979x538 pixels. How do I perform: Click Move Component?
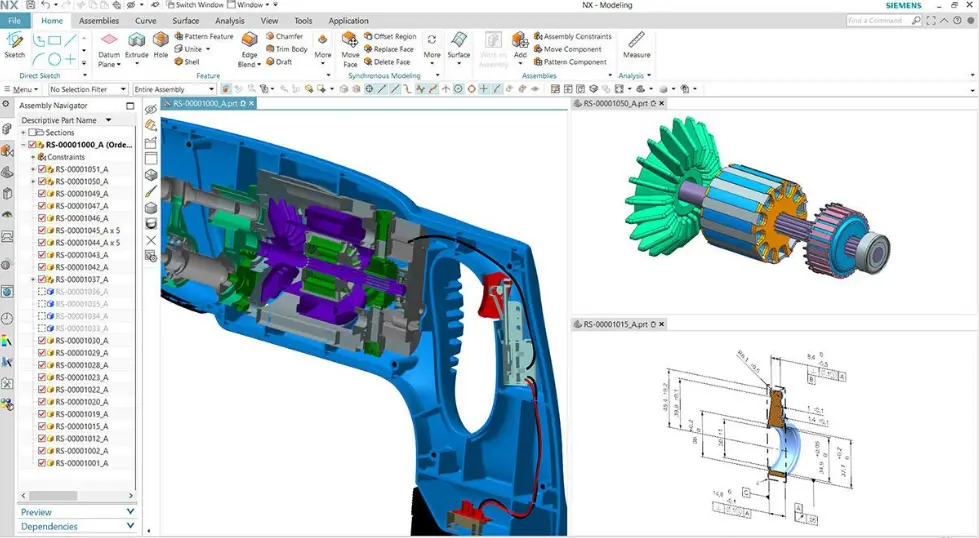[x=568, y=49]
